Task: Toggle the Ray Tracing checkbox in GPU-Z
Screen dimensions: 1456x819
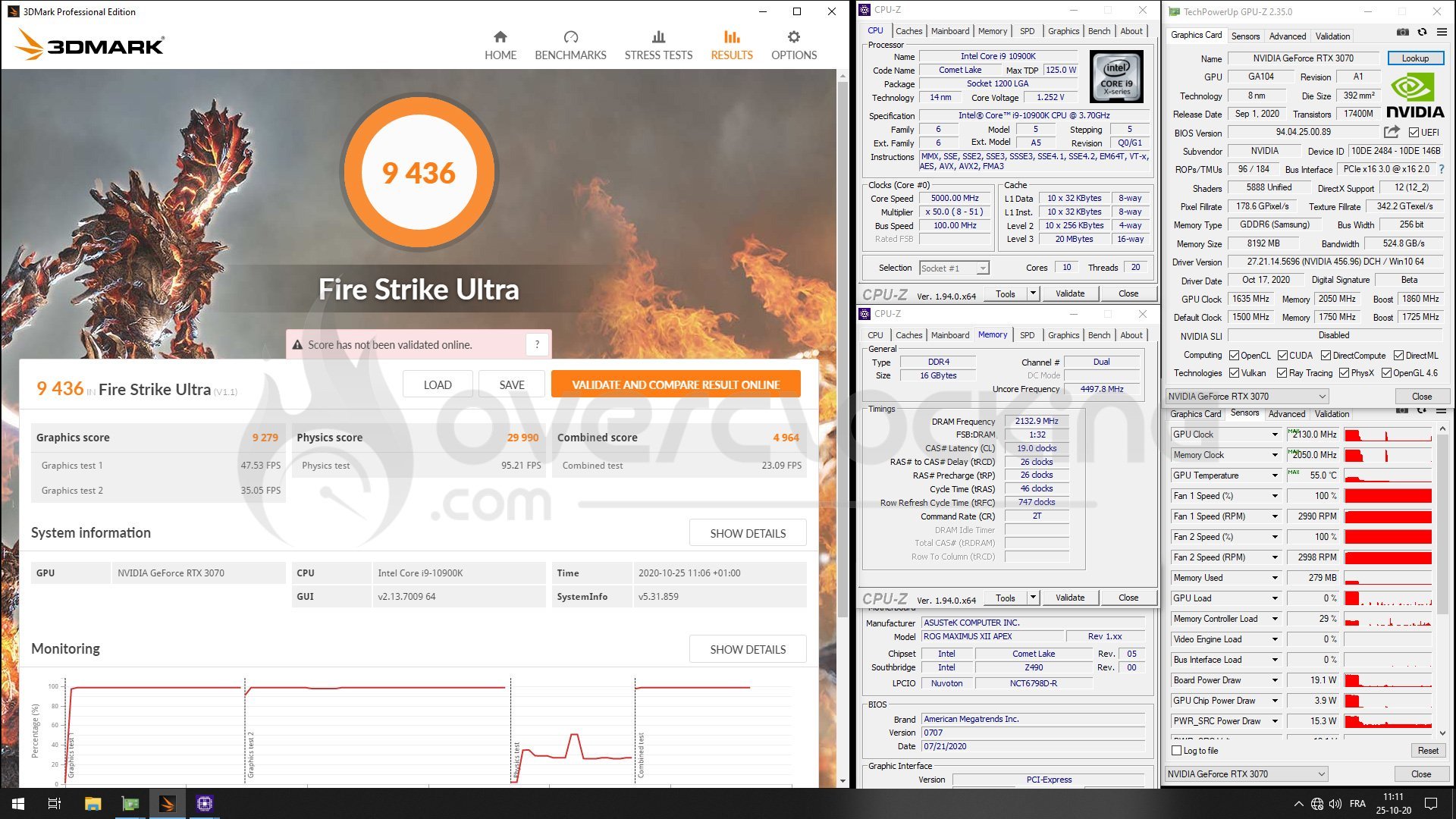Action: tap(1282, 372)
